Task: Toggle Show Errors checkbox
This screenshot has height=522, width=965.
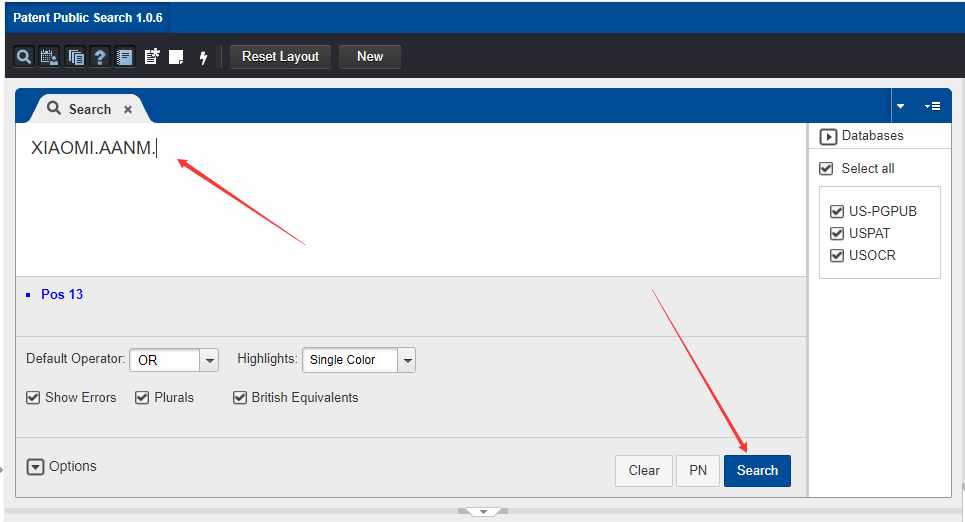Action: point(33,398)
